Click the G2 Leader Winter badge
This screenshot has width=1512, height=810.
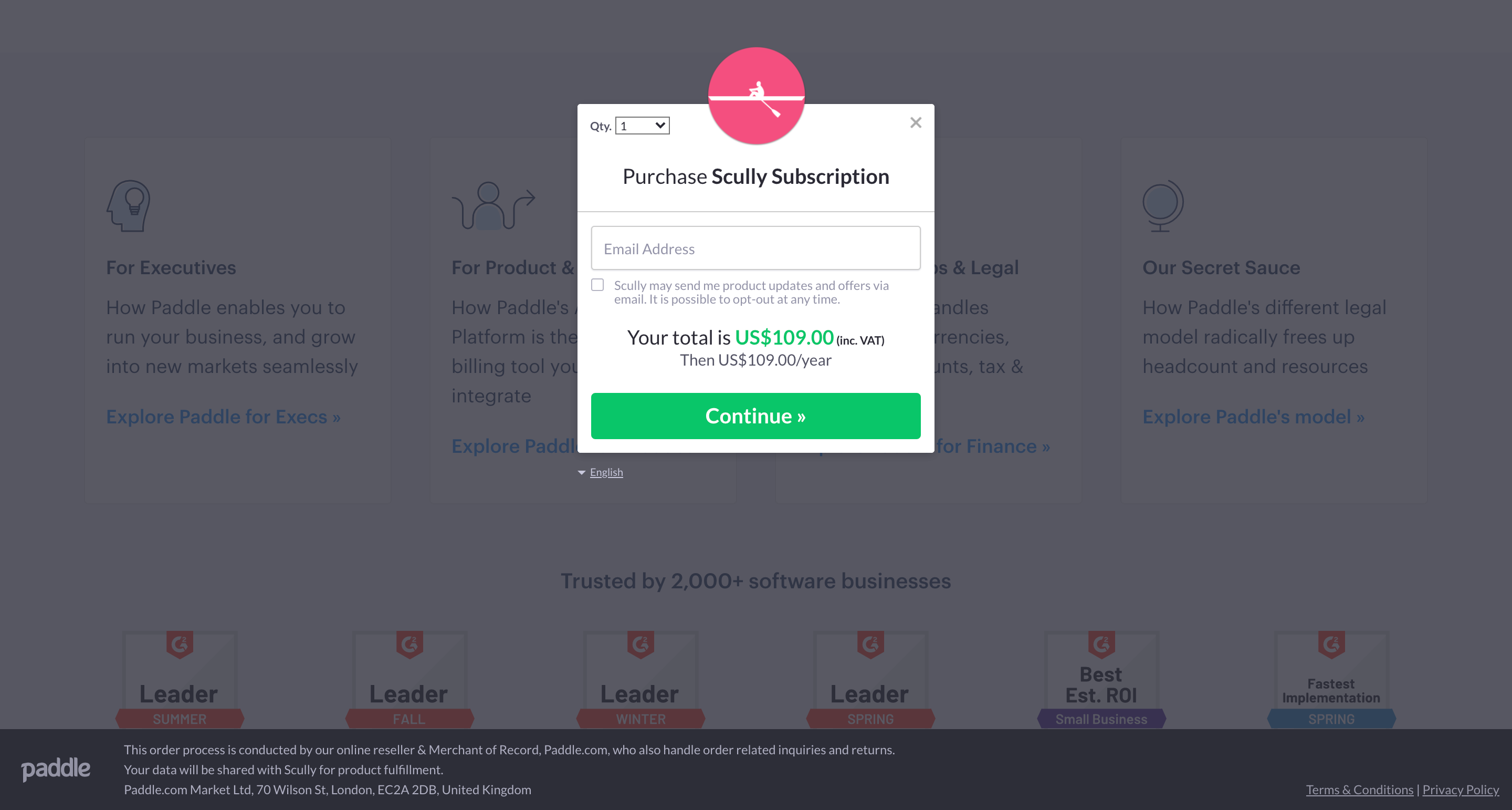(640, 680)
